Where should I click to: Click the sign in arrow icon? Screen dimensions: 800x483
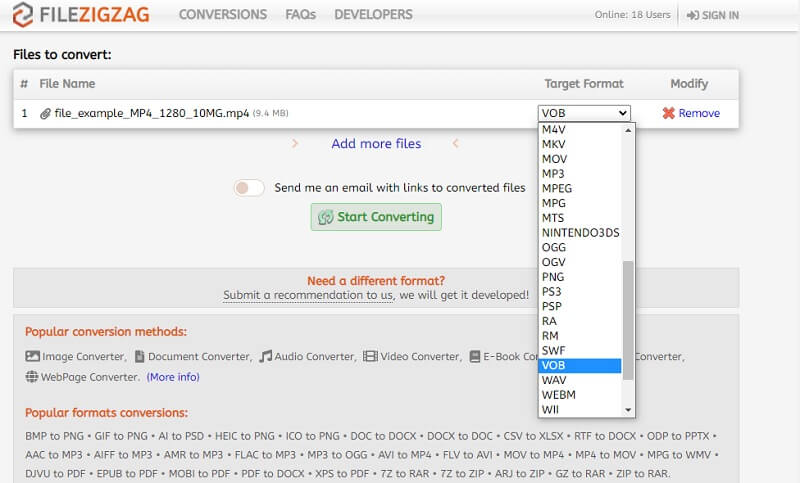point(692,15)
